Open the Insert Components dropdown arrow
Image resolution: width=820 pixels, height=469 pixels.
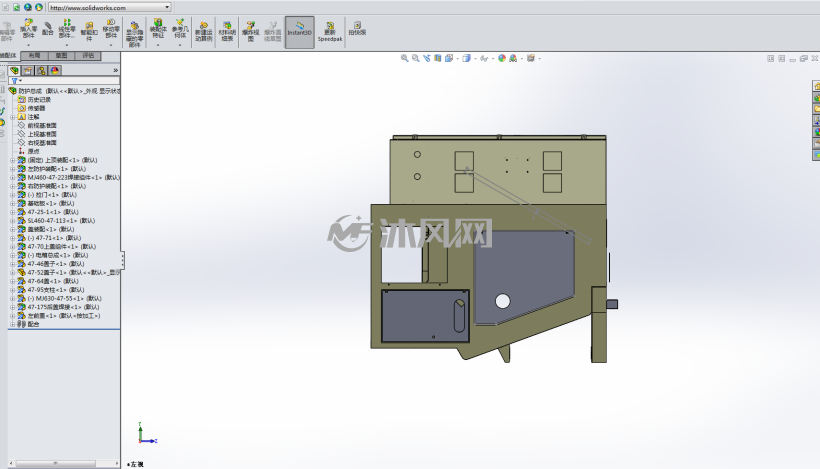pyautogui.click(x=28, y=45)
